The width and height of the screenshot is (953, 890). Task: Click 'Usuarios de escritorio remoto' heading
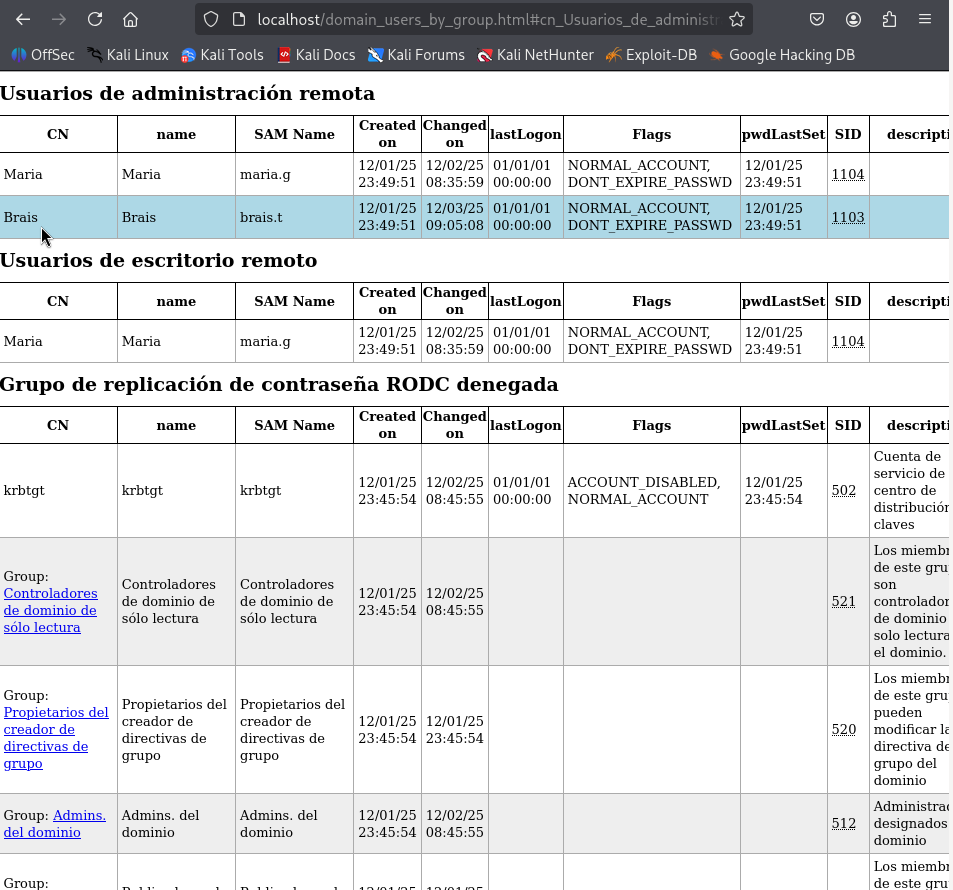click(x=159, y=260)
